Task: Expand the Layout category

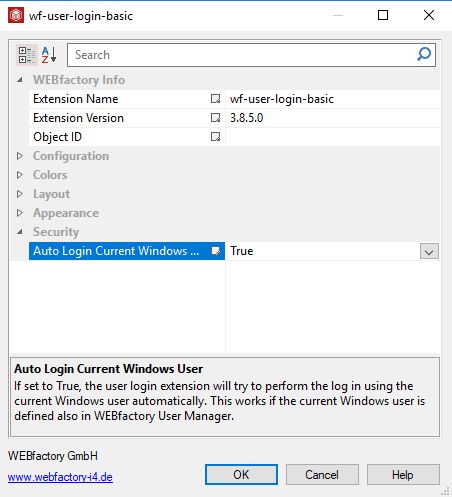Action: (20, 194)
